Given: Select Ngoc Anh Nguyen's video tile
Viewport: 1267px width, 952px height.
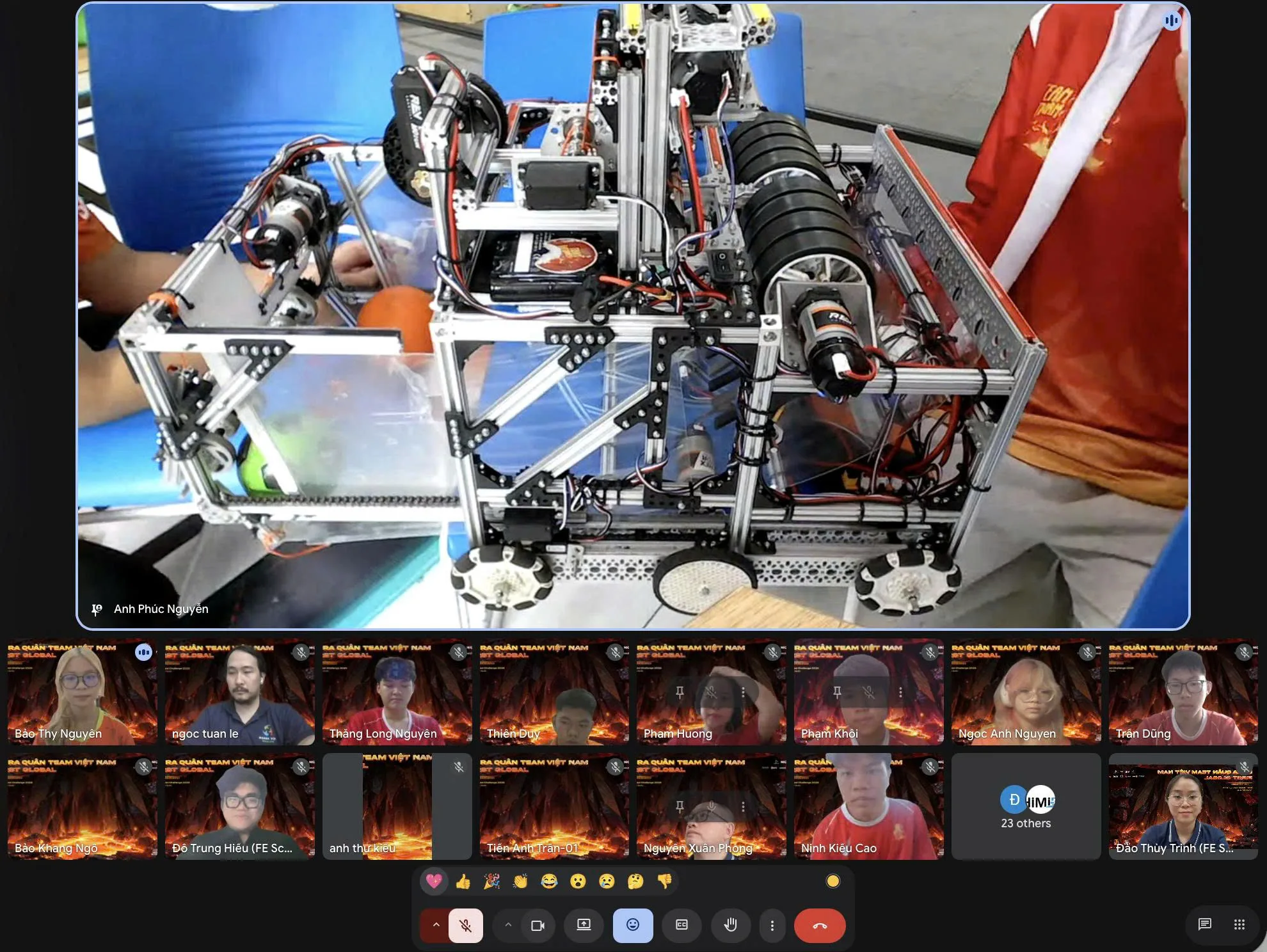Looking at the screenshot, I should (x=1026, y=692).
